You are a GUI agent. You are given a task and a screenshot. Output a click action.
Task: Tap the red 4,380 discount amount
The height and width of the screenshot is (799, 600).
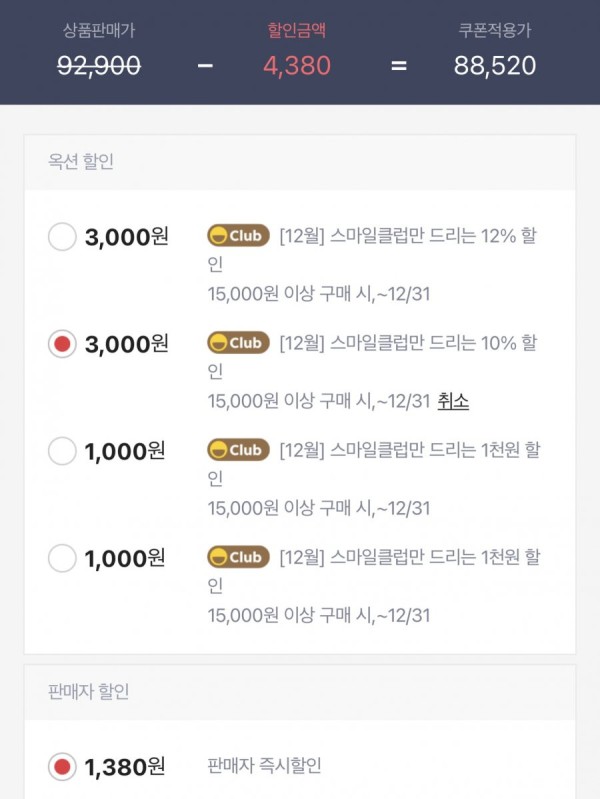tap(297, 66)
